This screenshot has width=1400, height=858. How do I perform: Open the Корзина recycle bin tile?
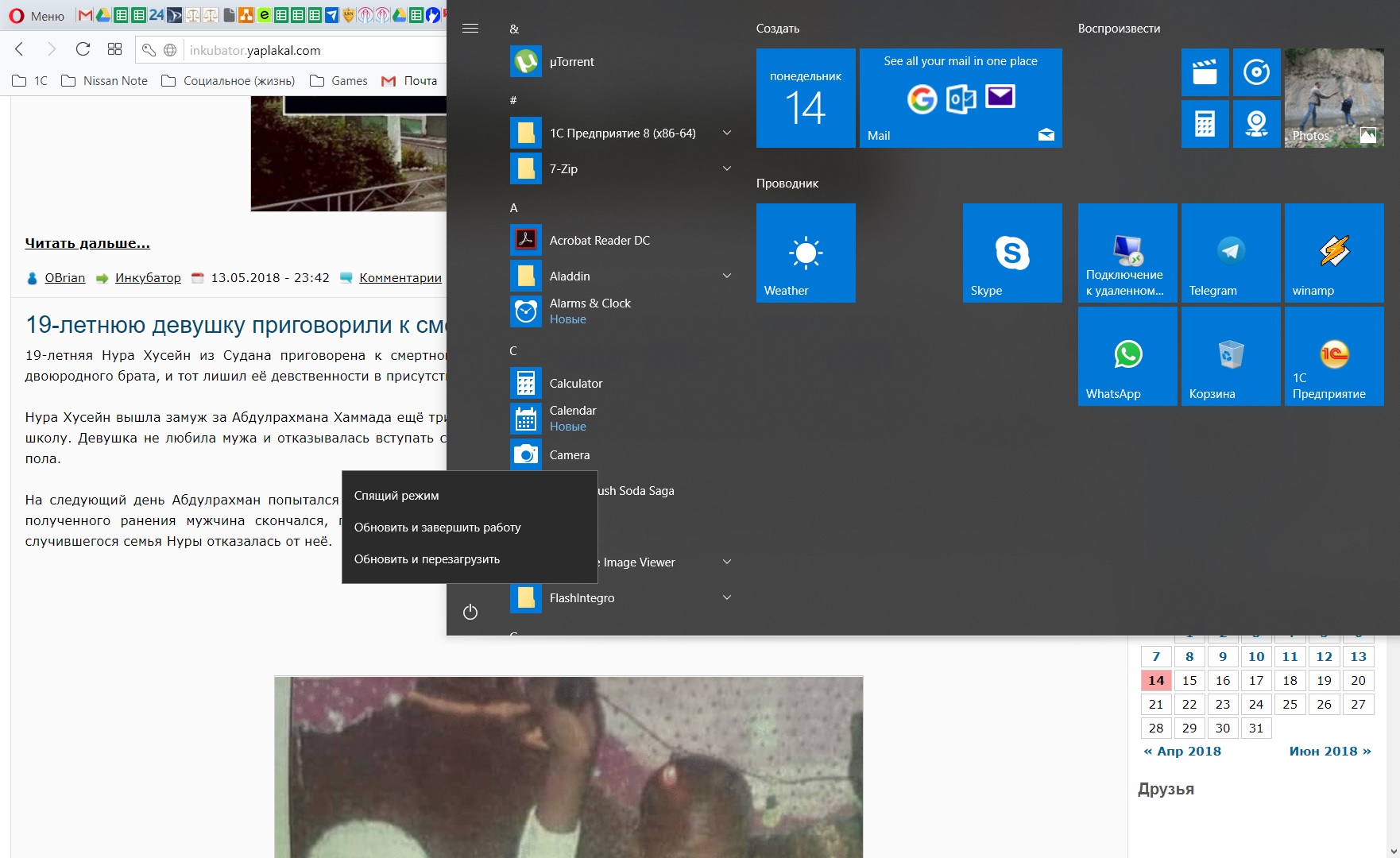[1231, 356]
